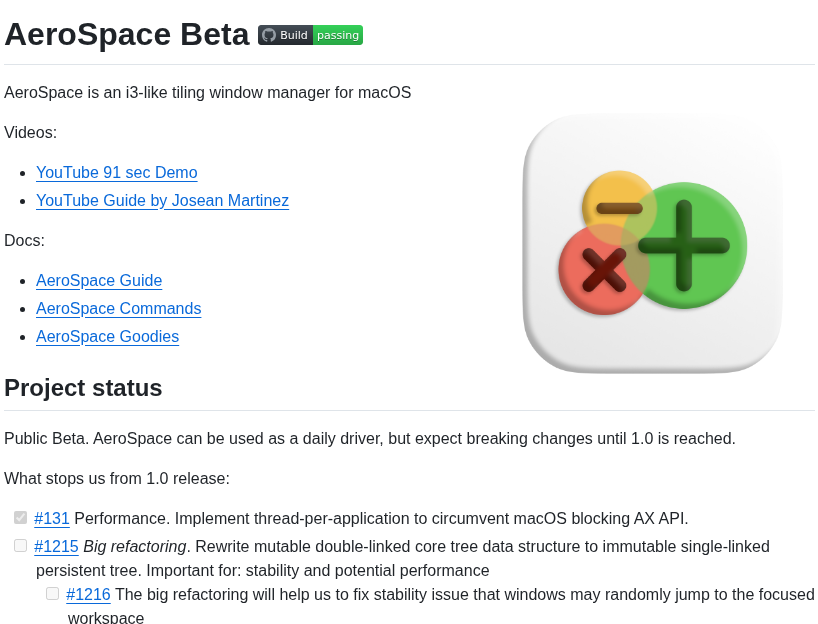Click the AeroSpace Beta heading

pos(127,34)
